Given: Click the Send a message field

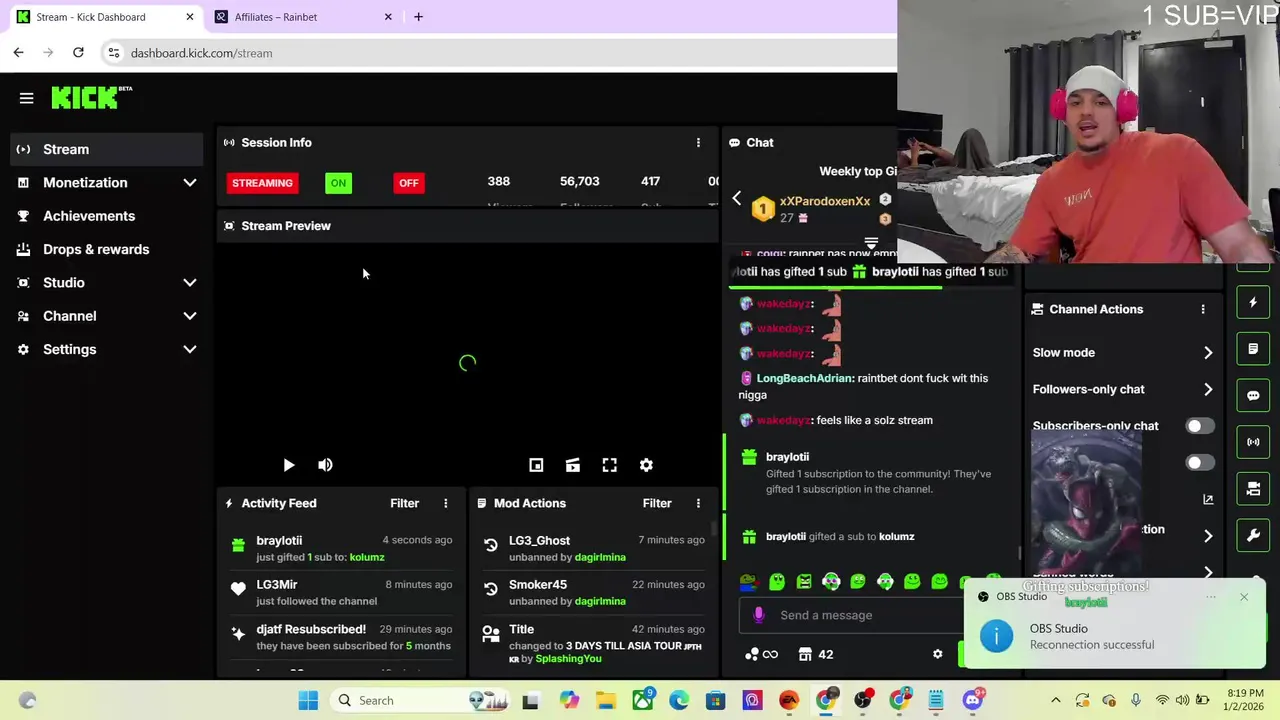Looking at the screenshot, I should click(850, 615).
